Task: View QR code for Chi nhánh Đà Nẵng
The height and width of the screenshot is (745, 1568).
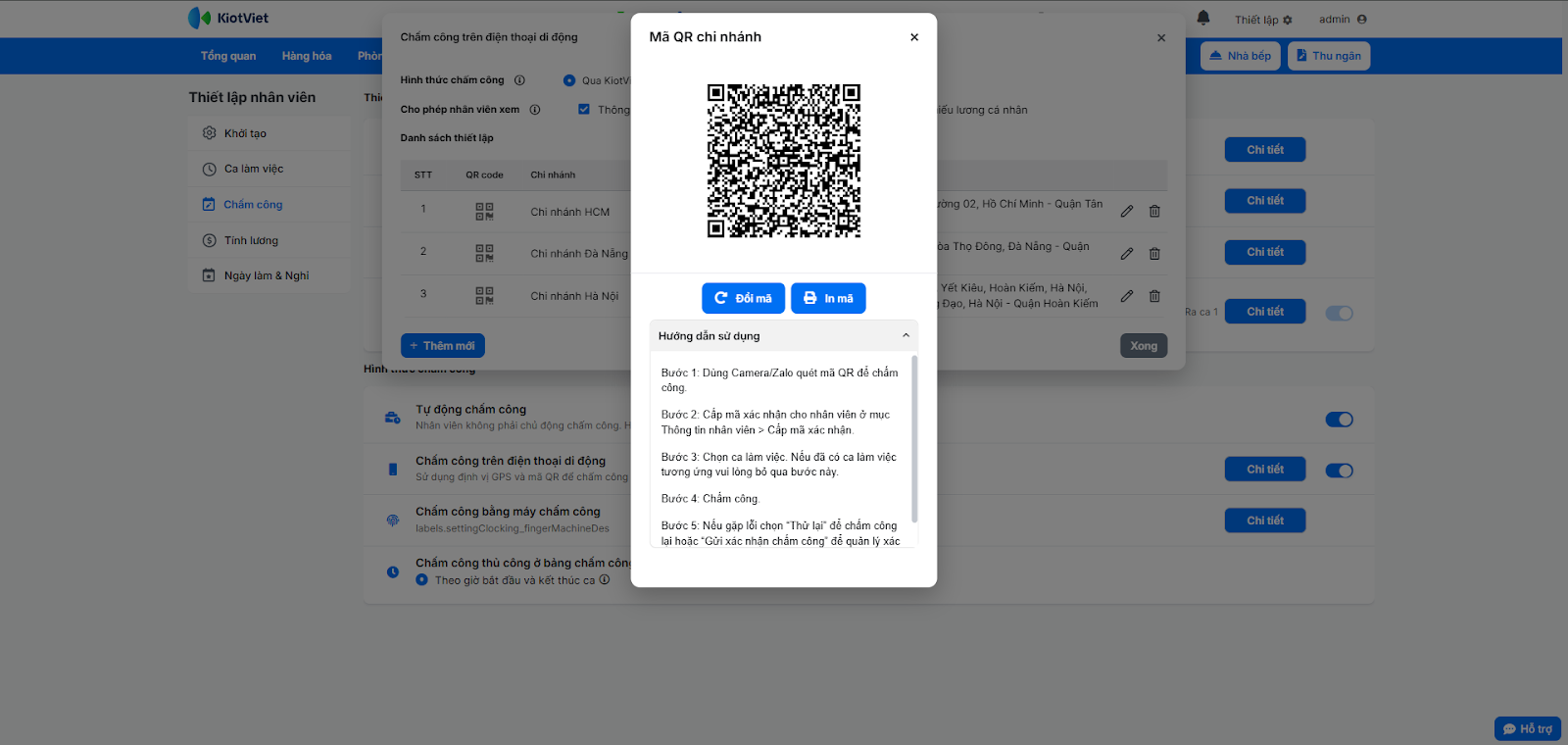Action: coord(484,253)
